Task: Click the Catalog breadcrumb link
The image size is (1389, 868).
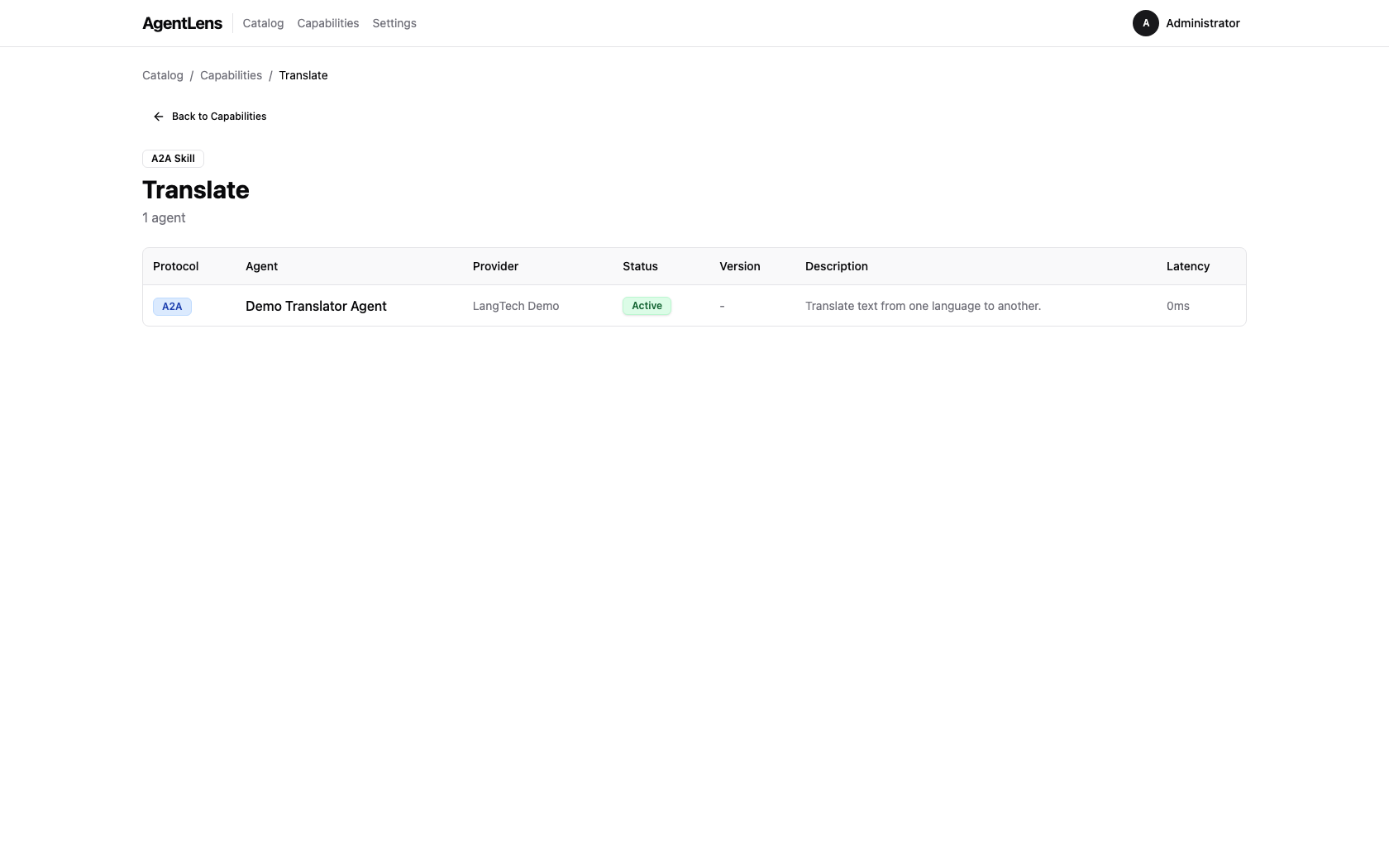Action: 163,75
